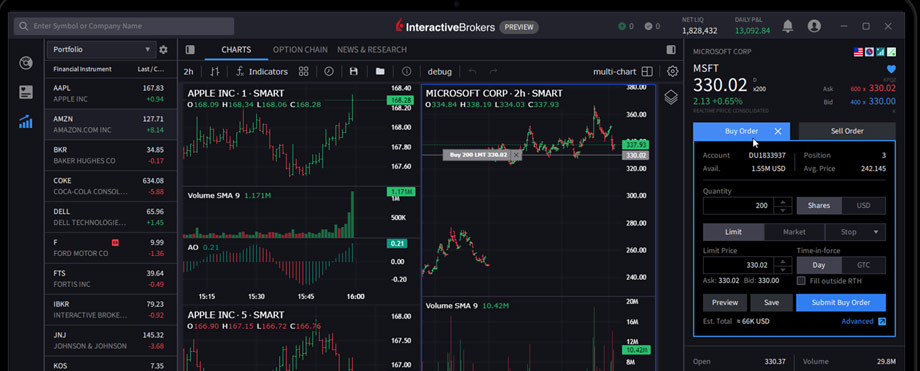Select Market order type
Viewport: 920px width, 371px height.
(x=794, y=232)
